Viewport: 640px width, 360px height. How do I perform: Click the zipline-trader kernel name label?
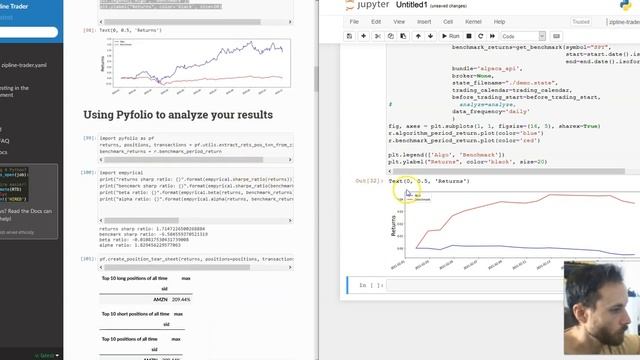pyautogui.click(x=624, y=22)
